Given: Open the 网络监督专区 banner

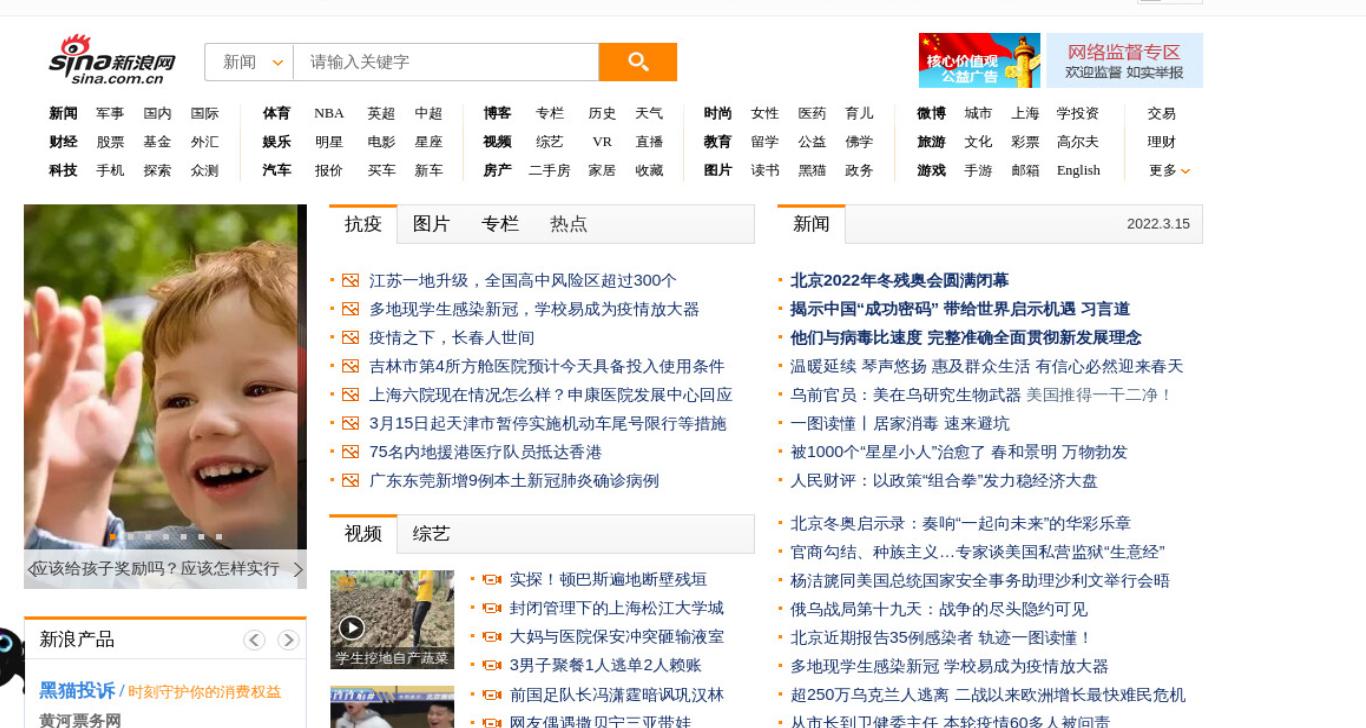Looking at the screenshot, I should [1124, 60].
